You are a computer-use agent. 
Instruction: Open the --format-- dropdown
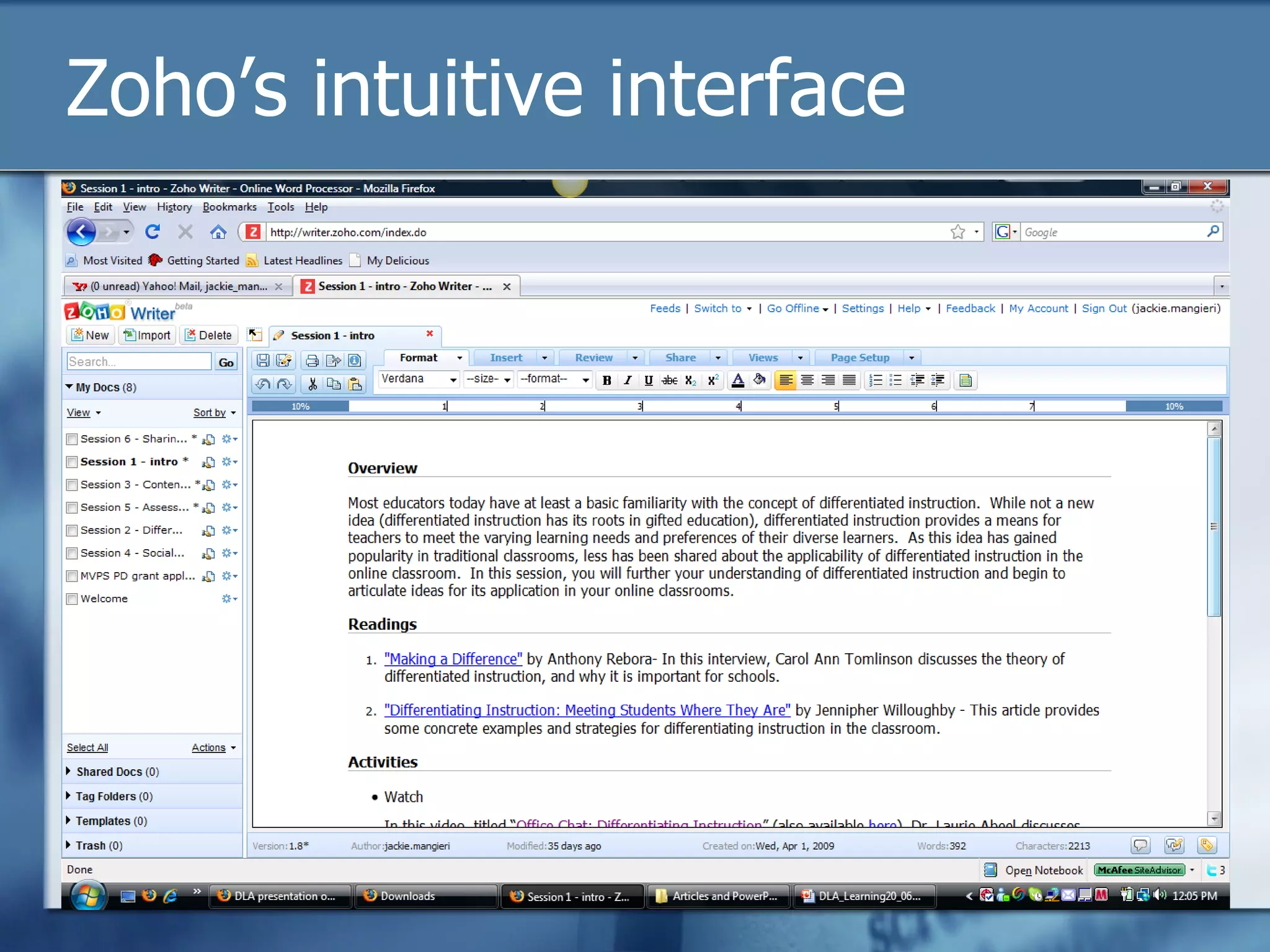click(x=555, y=379)
